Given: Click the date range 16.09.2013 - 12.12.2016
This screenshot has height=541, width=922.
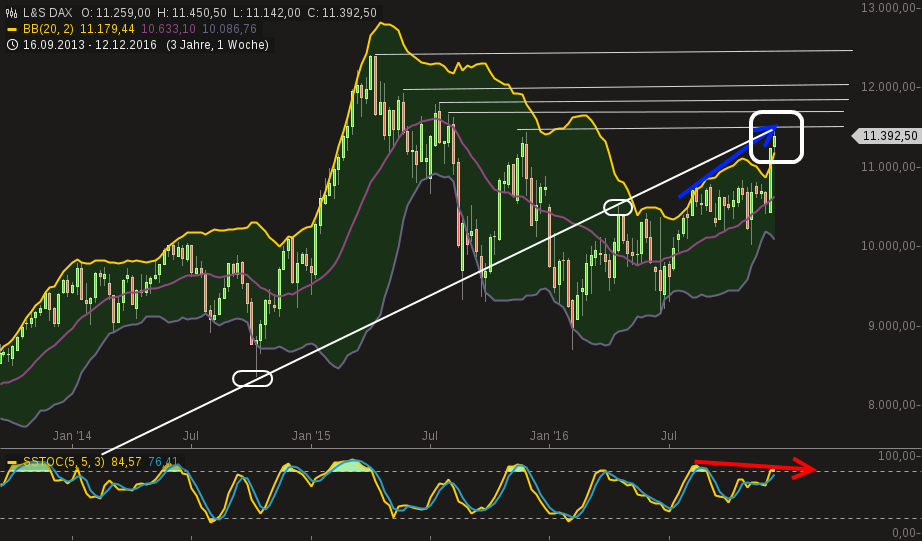Looking at the screenshot, I should (90, 45).
